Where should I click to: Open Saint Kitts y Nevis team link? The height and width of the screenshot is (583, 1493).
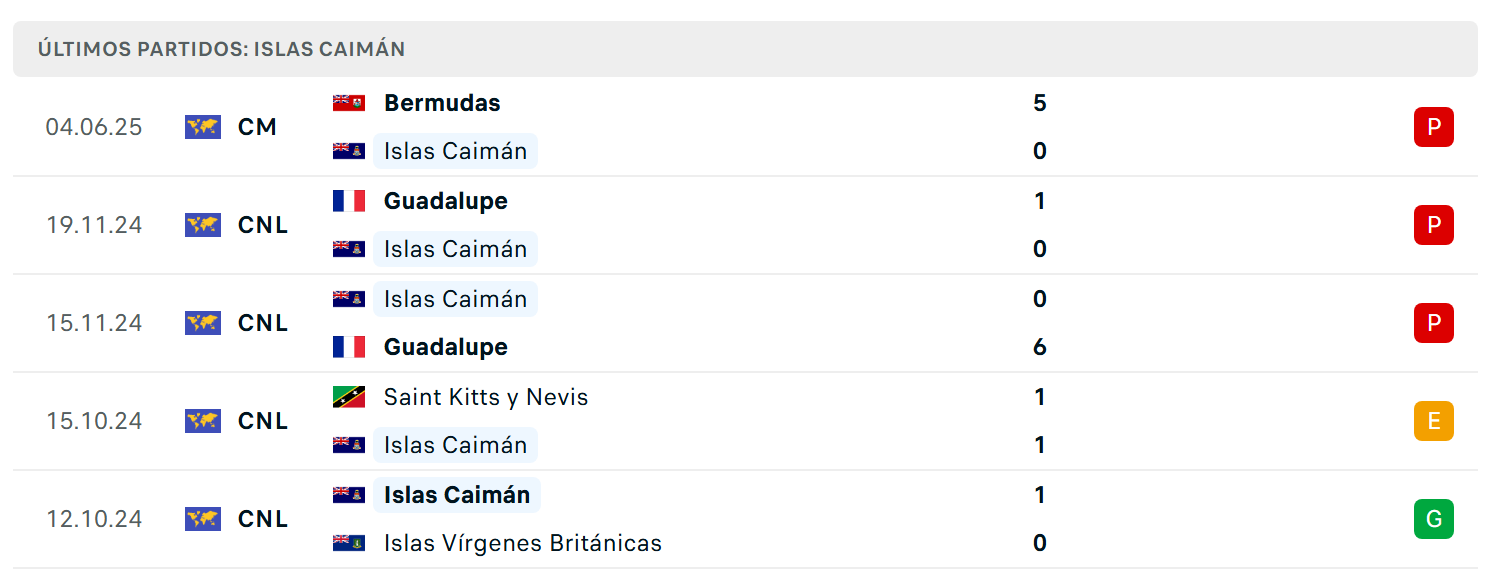[x=486, y=397]
